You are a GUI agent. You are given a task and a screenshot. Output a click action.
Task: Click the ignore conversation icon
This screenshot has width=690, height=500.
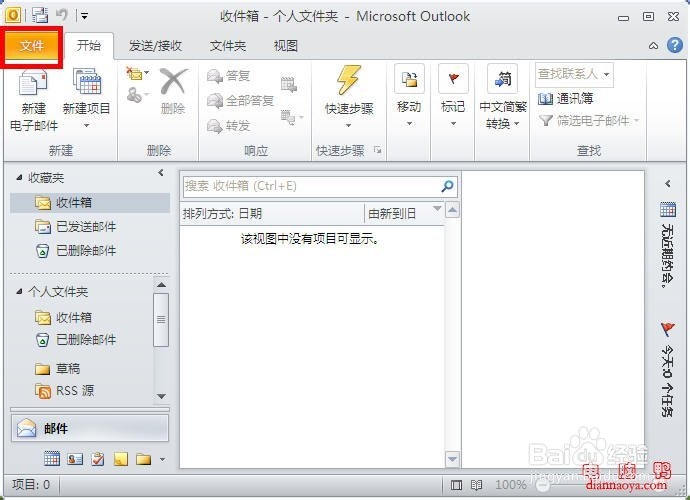(137, 74)
